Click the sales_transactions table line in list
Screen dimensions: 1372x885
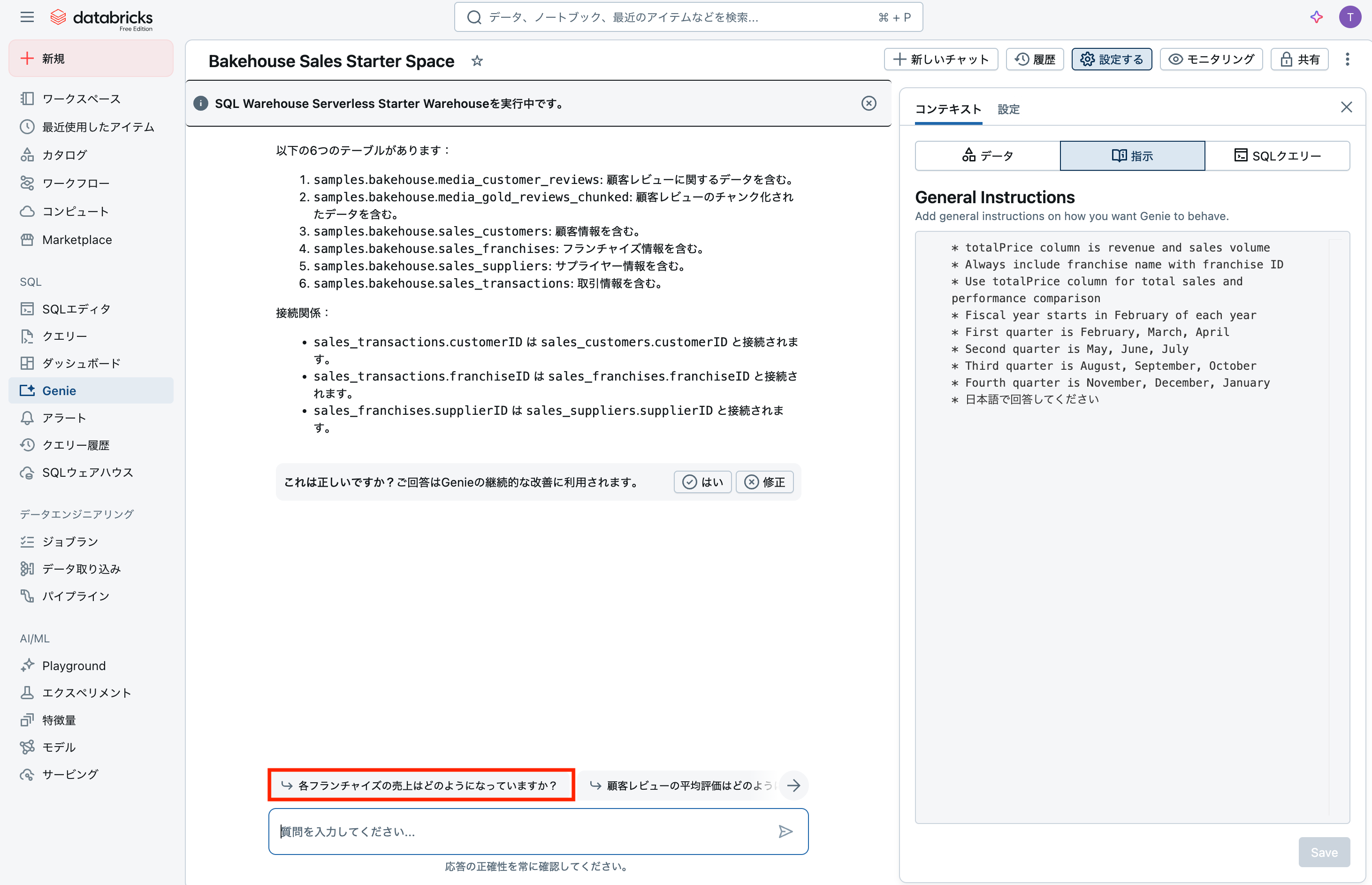[488, 283]
